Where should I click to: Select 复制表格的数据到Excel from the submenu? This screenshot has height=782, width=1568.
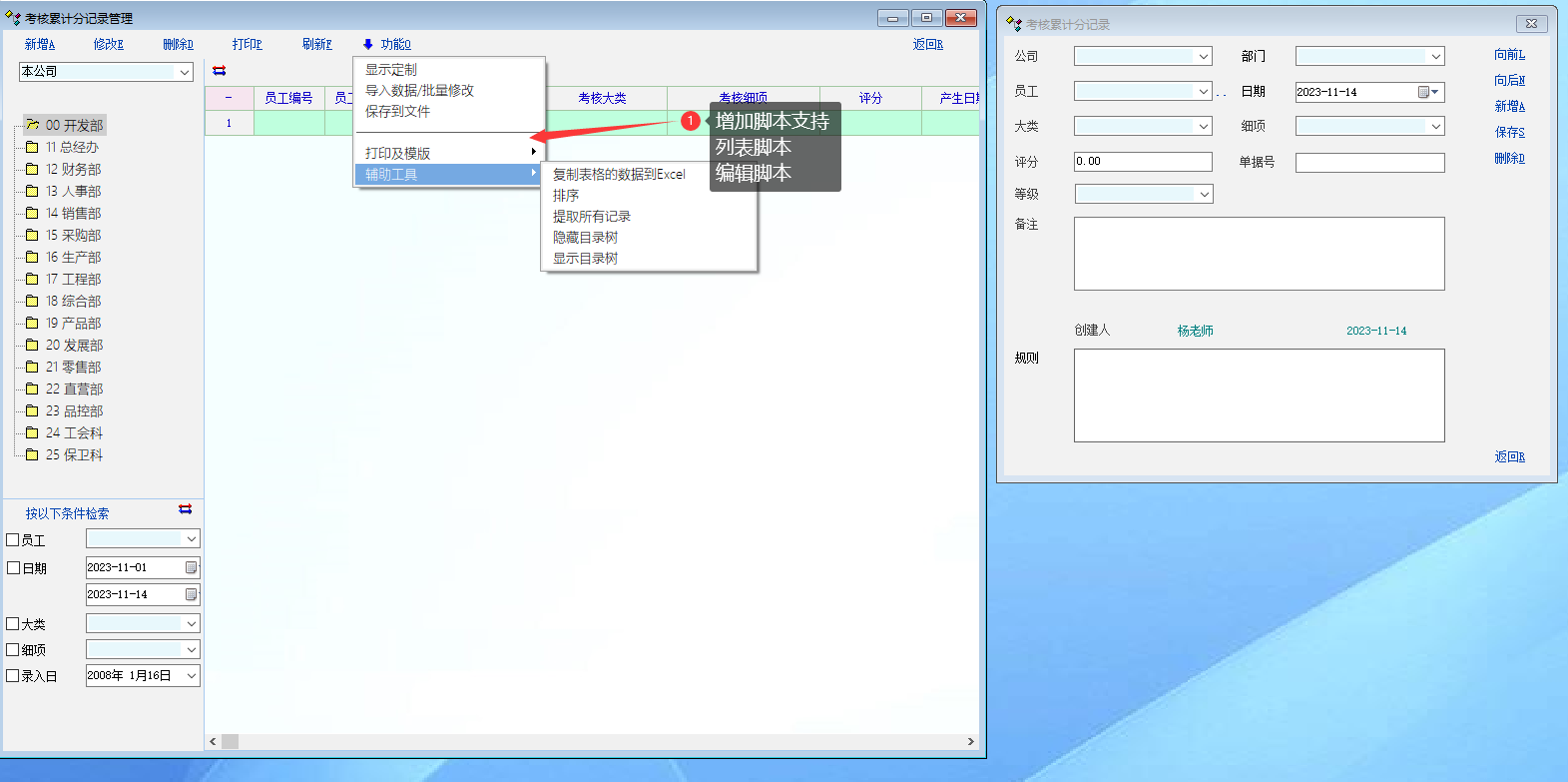pos(619,174)
